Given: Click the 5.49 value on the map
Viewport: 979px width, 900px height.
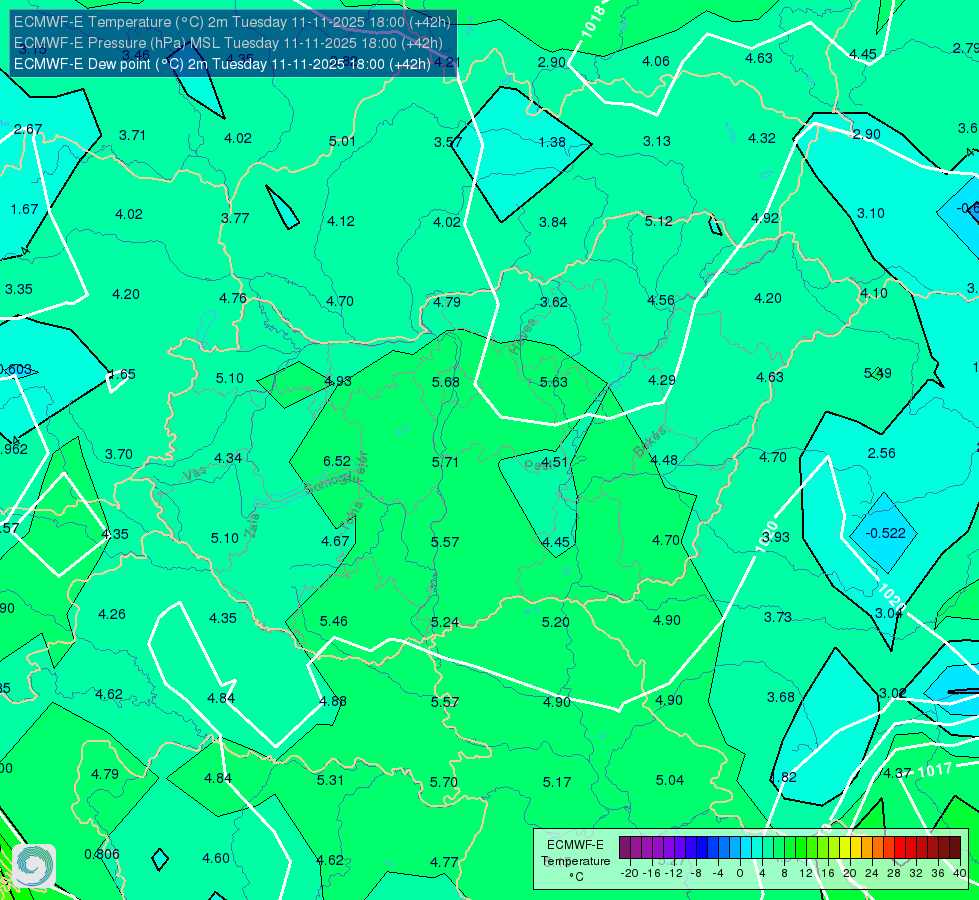Looking at the screenshot, I should click(878, 373).
